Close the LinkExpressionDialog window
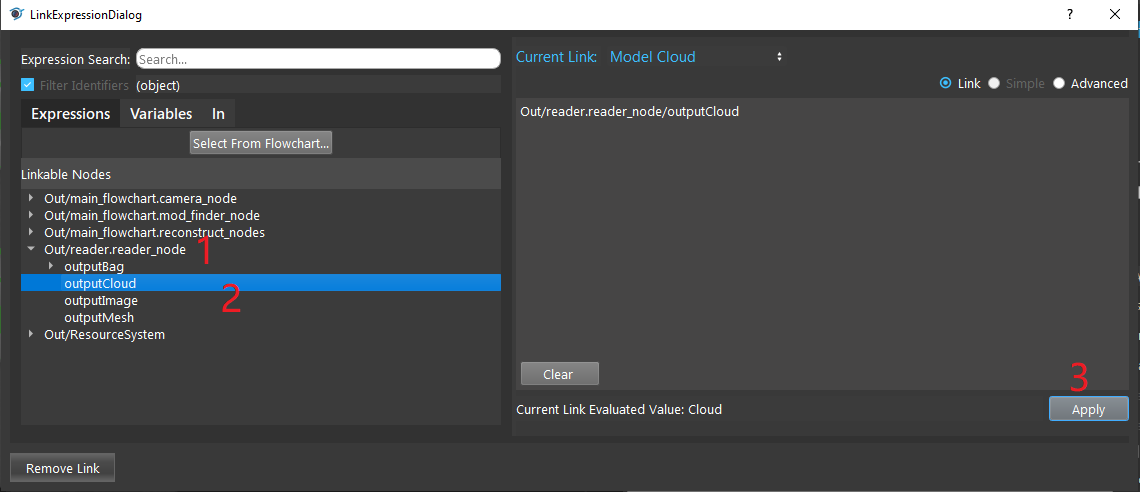1140x492 pixels. point(1114,15)
